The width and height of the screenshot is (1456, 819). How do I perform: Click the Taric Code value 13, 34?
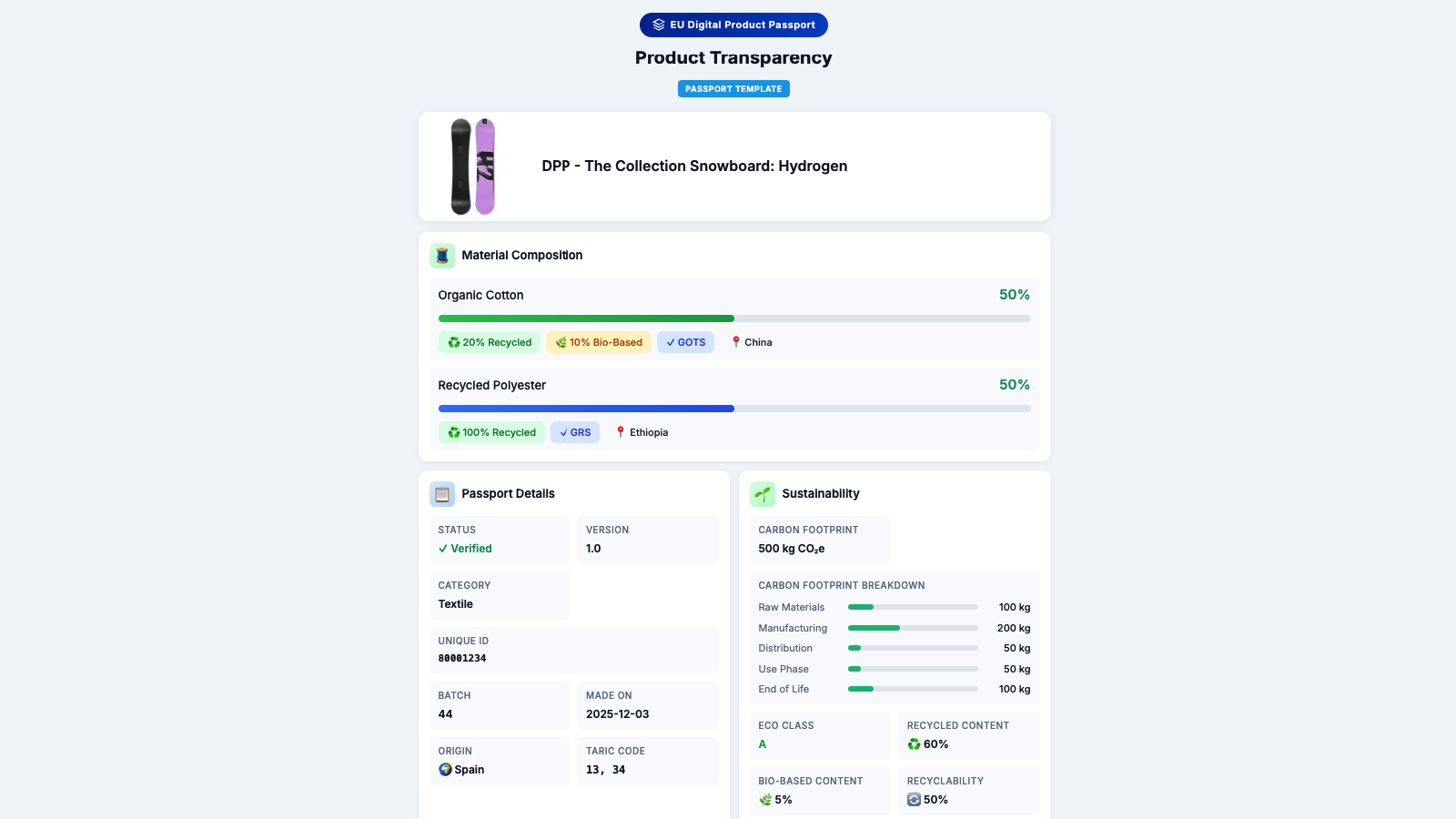coord(606,770)
